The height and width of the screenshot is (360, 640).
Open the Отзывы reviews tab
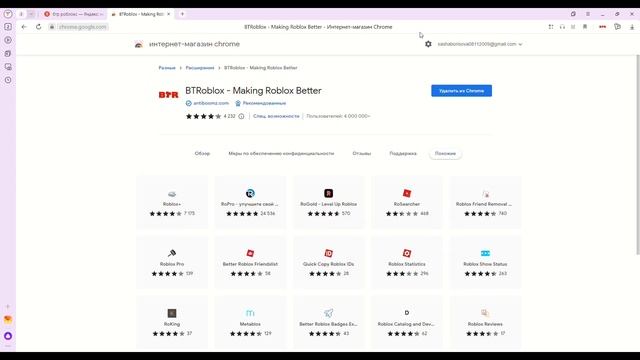[362, 153]
